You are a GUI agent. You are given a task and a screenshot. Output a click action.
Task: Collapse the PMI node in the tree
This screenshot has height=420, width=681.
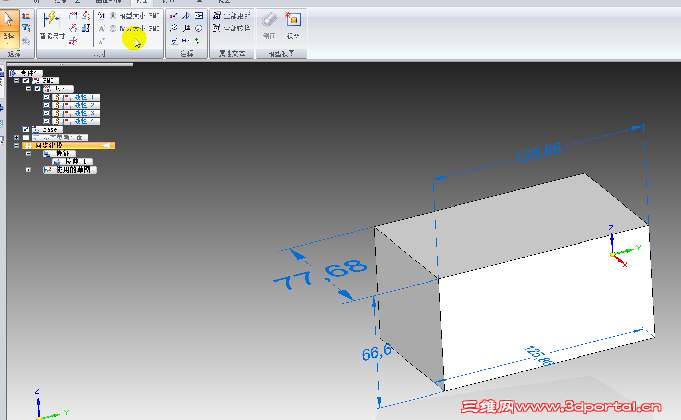point(17,81)
